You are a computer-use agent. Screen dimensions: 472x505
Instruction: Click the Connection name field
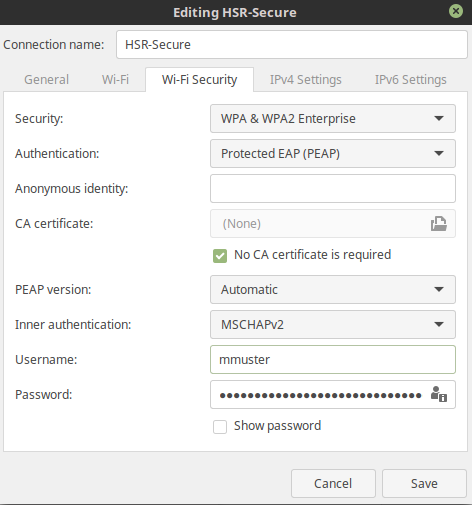(x=292, y=45)
